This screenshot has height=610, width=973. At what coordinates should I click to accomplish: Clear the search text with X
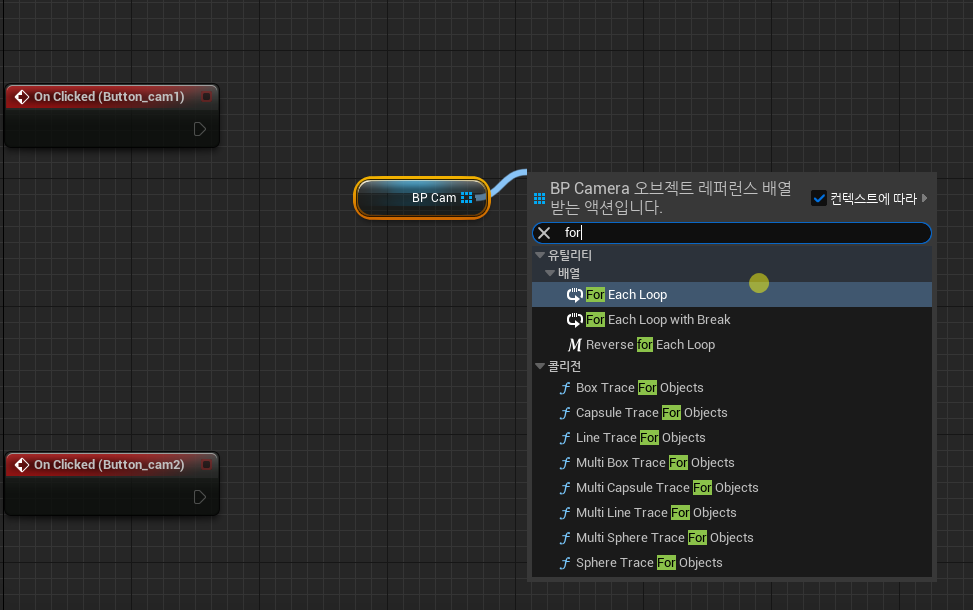tap(544, 233)
